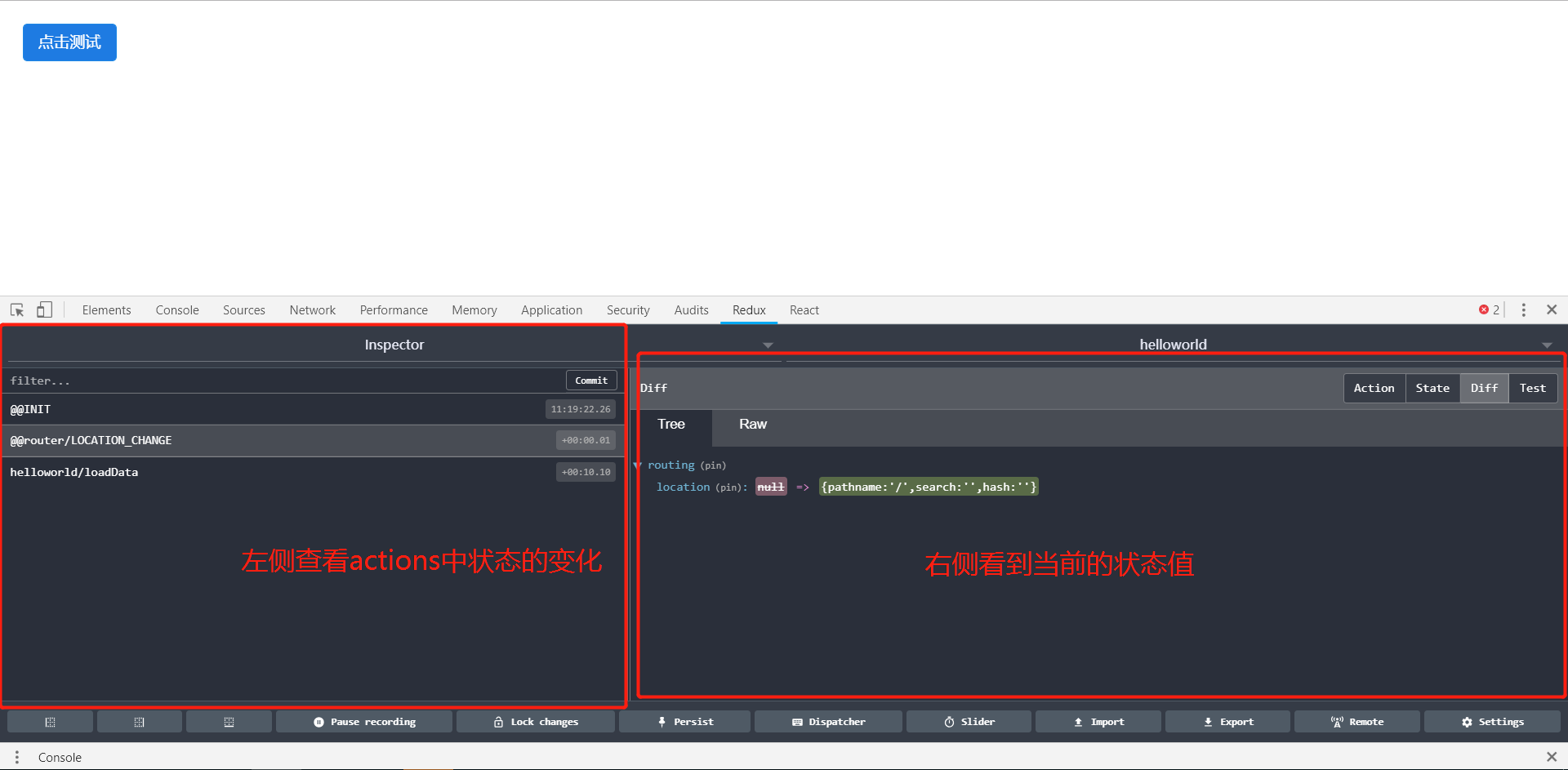Click the inspect element cursor icon
The width and height of the screenshot is (1568, 770).
[17, 310]
